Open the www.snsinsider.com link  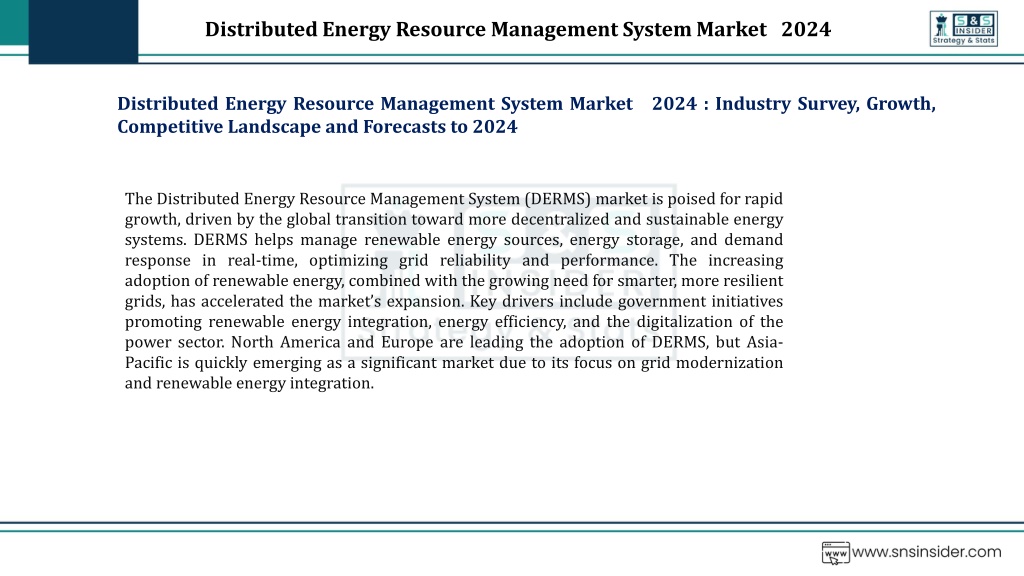click(x=926, y=552)
